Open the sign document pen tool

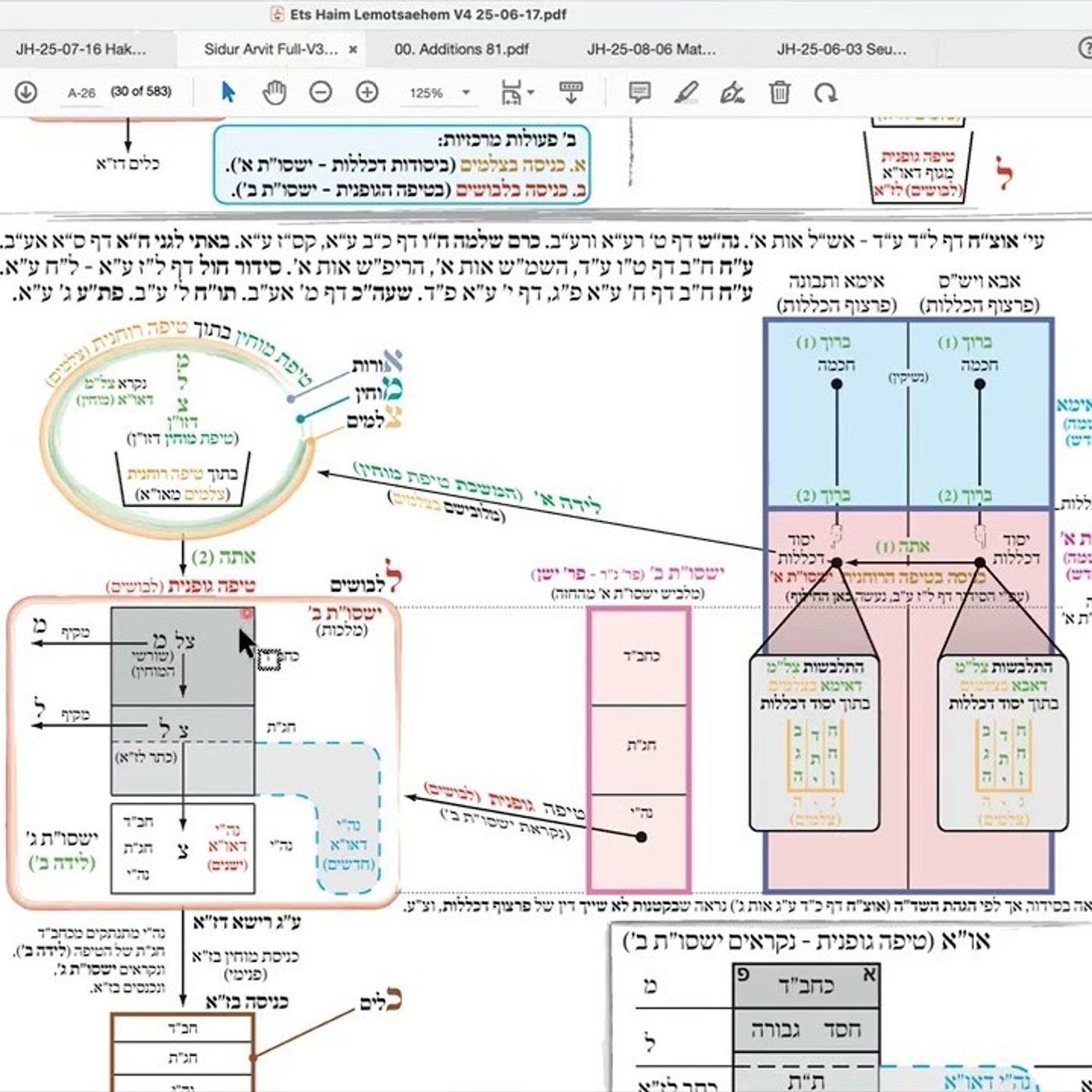tap(732, 92)
